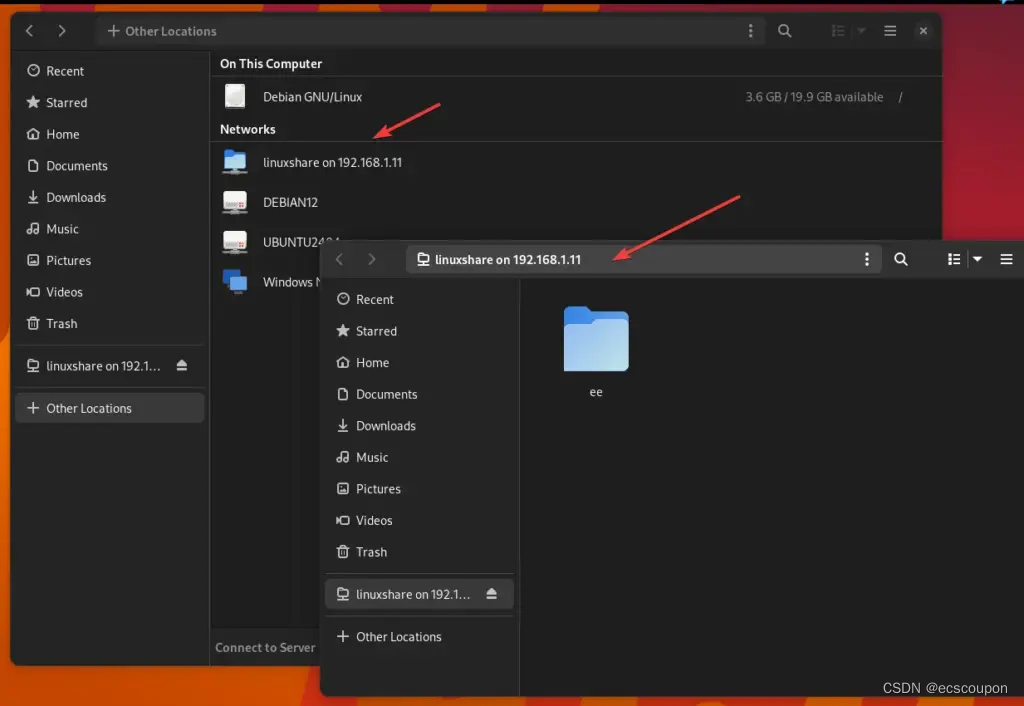Screen dimensions: 1024x706
Task: Open linuxshare on 192.168.1.11 network entry
Action: (332, 162)
